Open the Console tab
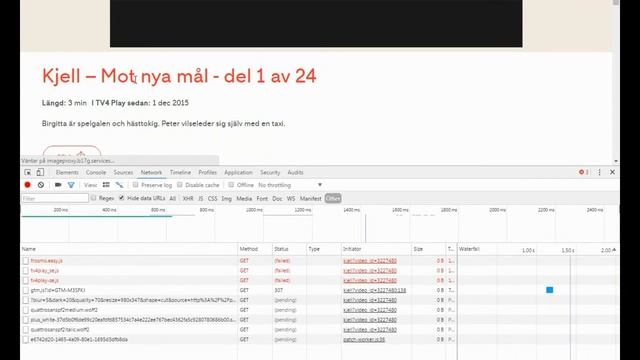 (96, 172)
